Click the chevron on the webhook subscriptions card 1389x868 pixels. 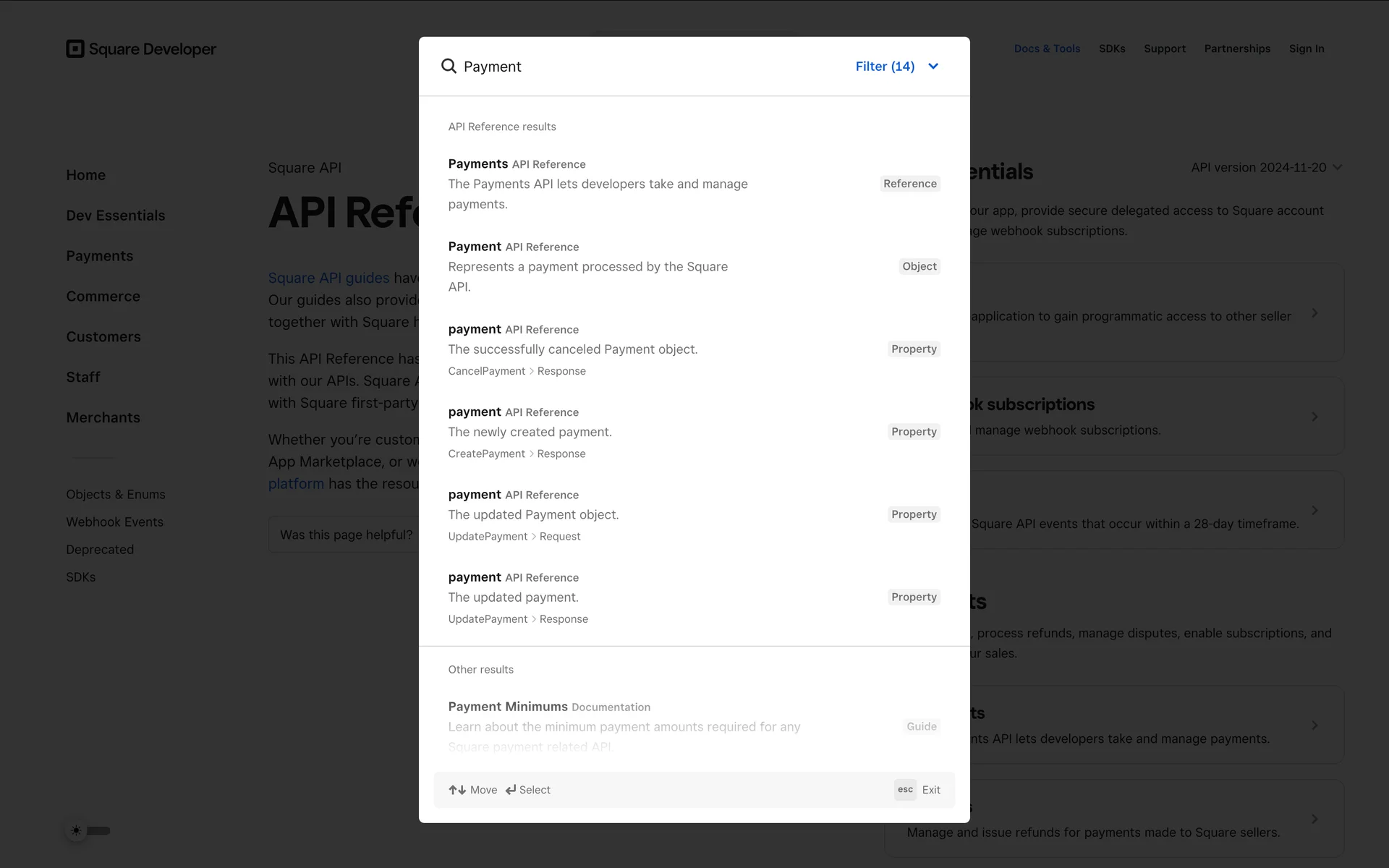point(1314,417)
